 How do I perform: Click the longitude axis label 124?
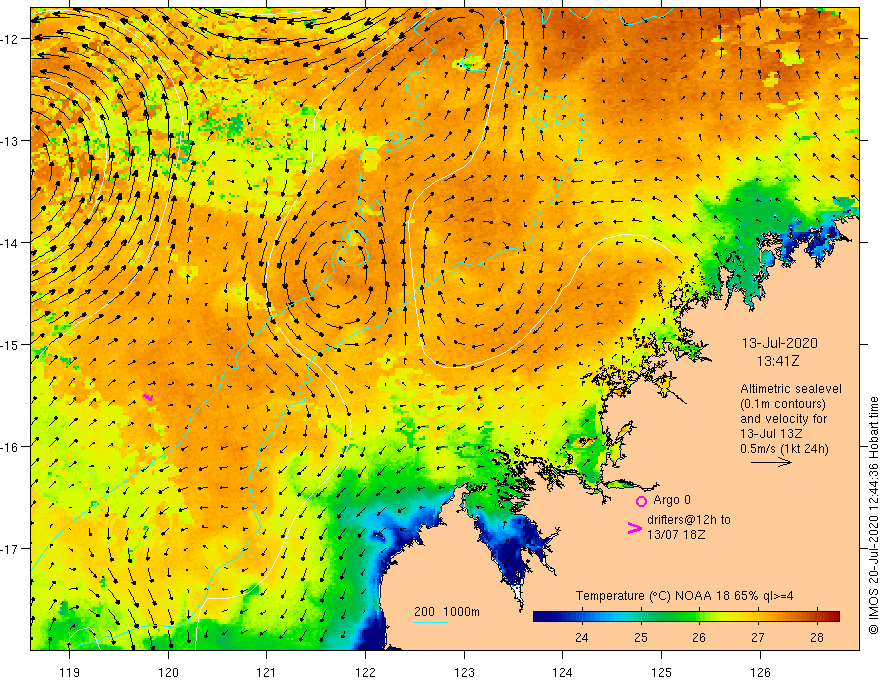562,672
